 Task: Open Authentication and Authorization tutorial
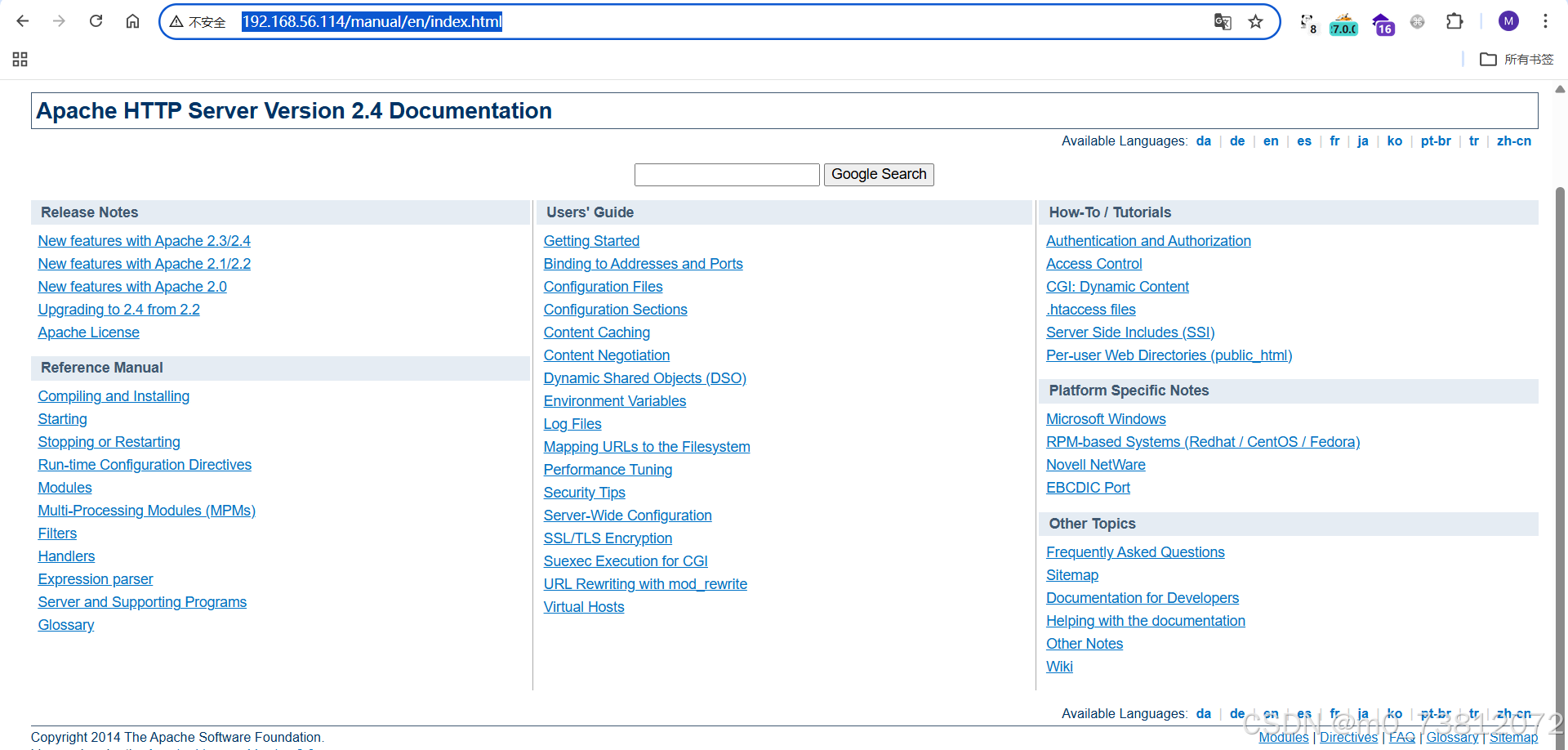click(x=1148, y=241)
